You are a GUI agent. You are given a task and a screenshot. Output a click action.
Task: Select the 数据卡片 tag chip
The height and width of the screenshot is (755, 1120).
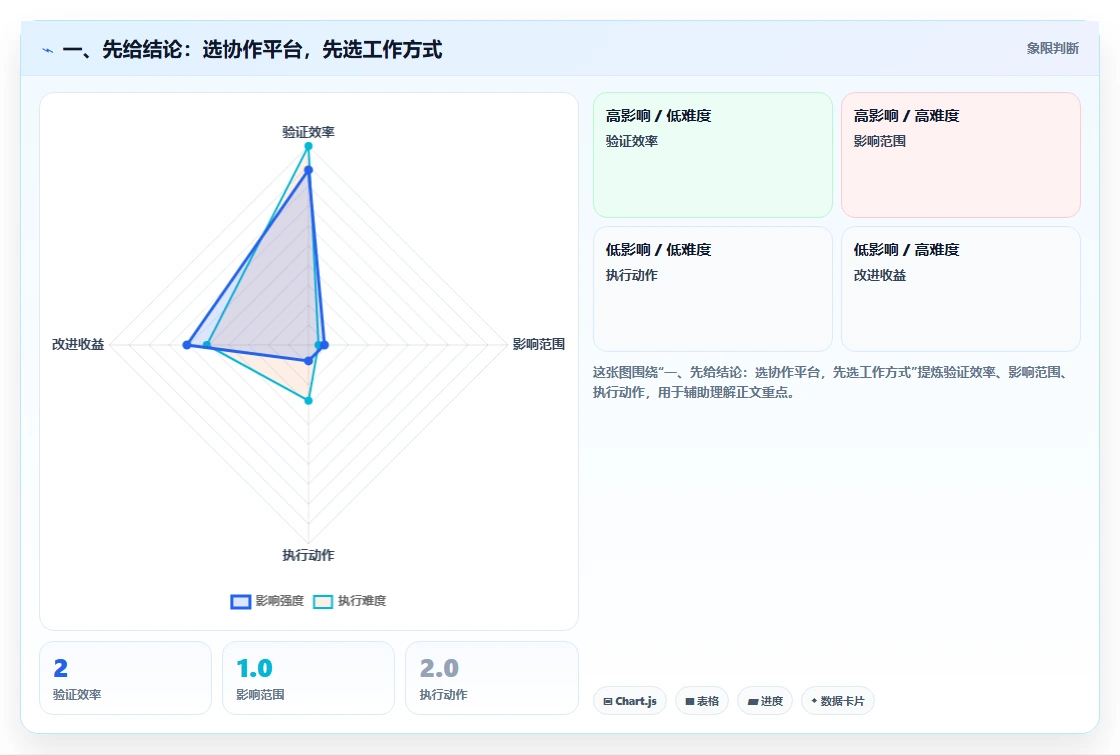[x=838, y=701]
